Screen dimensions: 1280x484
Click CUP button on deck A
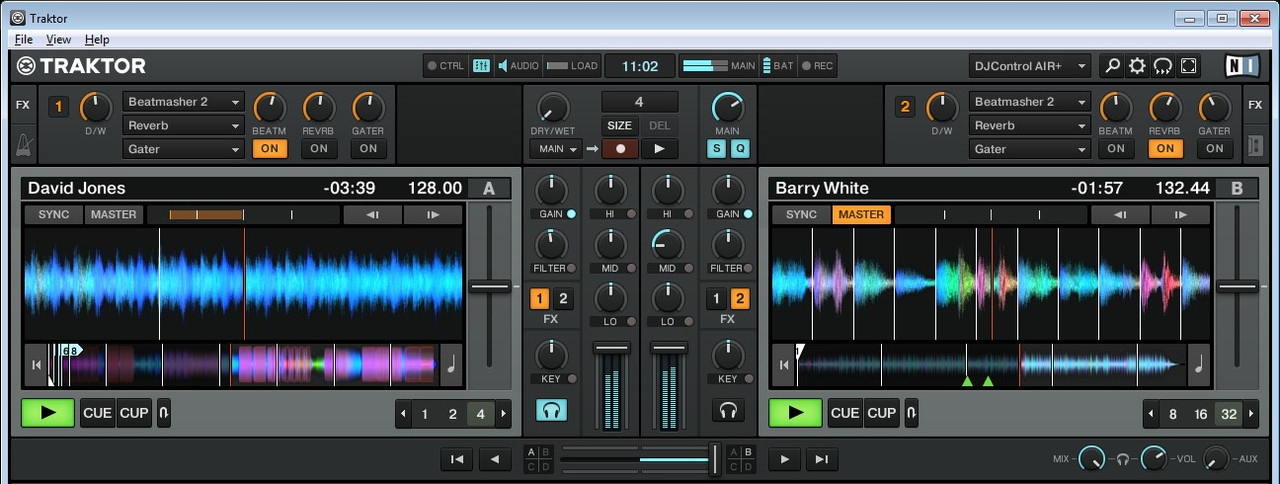pos(134,413)
